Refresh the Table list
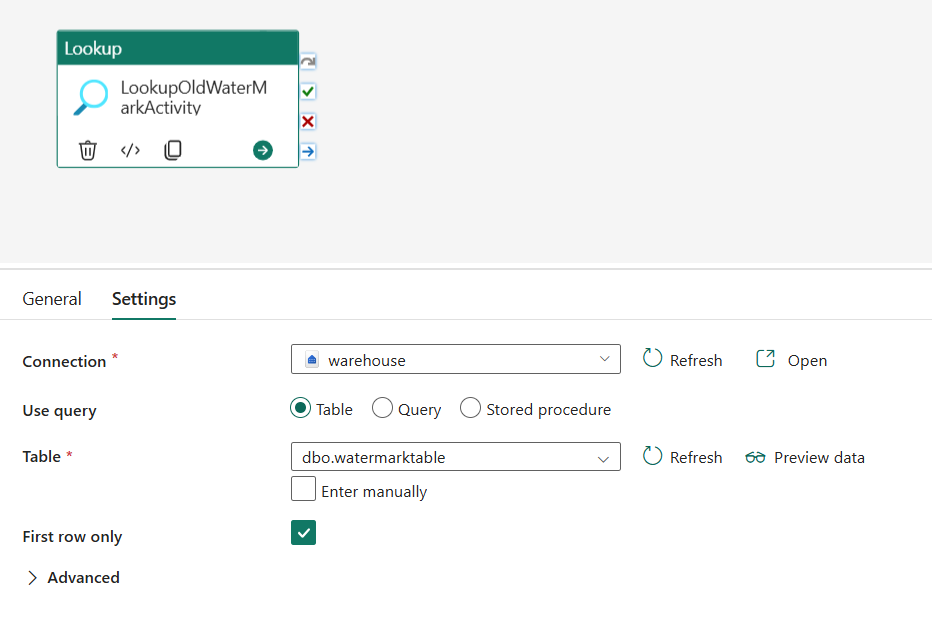932x628 pixels. click(682, 457)
